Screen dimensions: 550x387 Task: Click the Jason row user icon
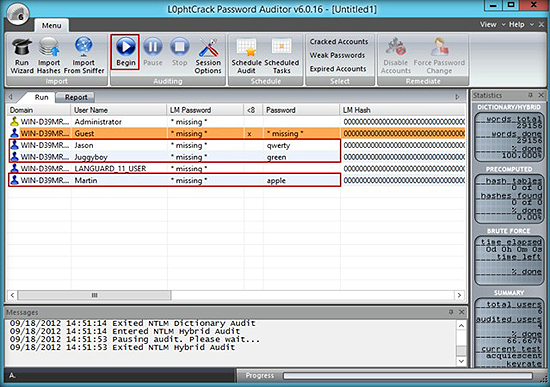[x=14, y=145]
